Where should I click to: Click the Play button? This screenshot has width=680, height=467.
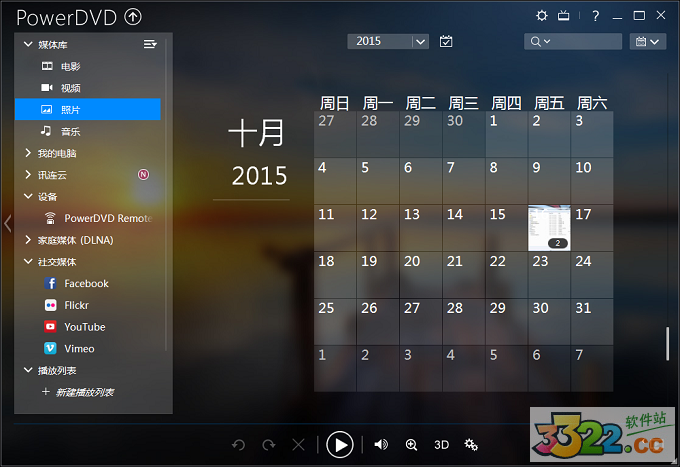click(340, 444)
